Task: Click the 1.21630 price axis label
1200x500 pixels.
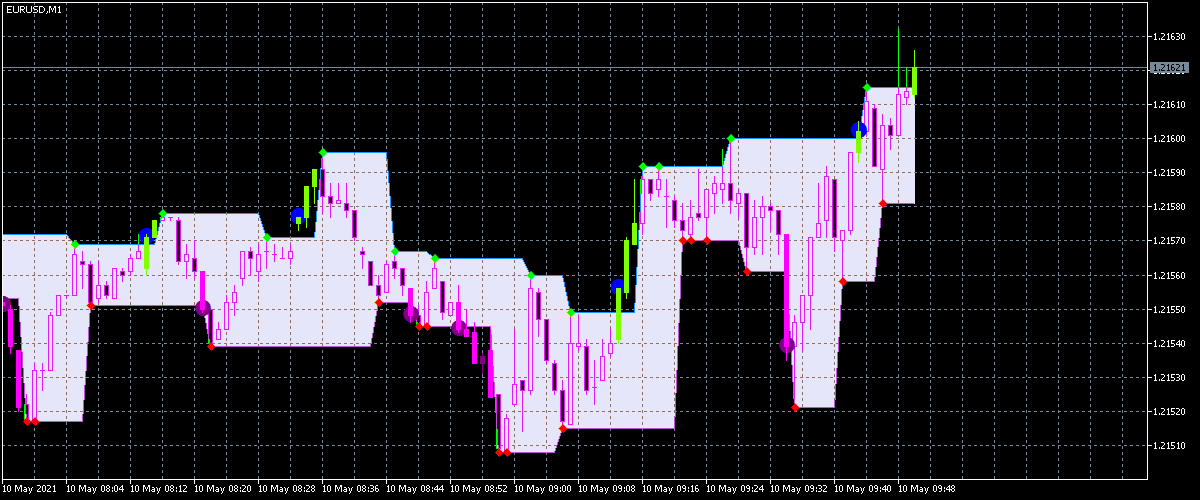Action: coord(1168,37)
